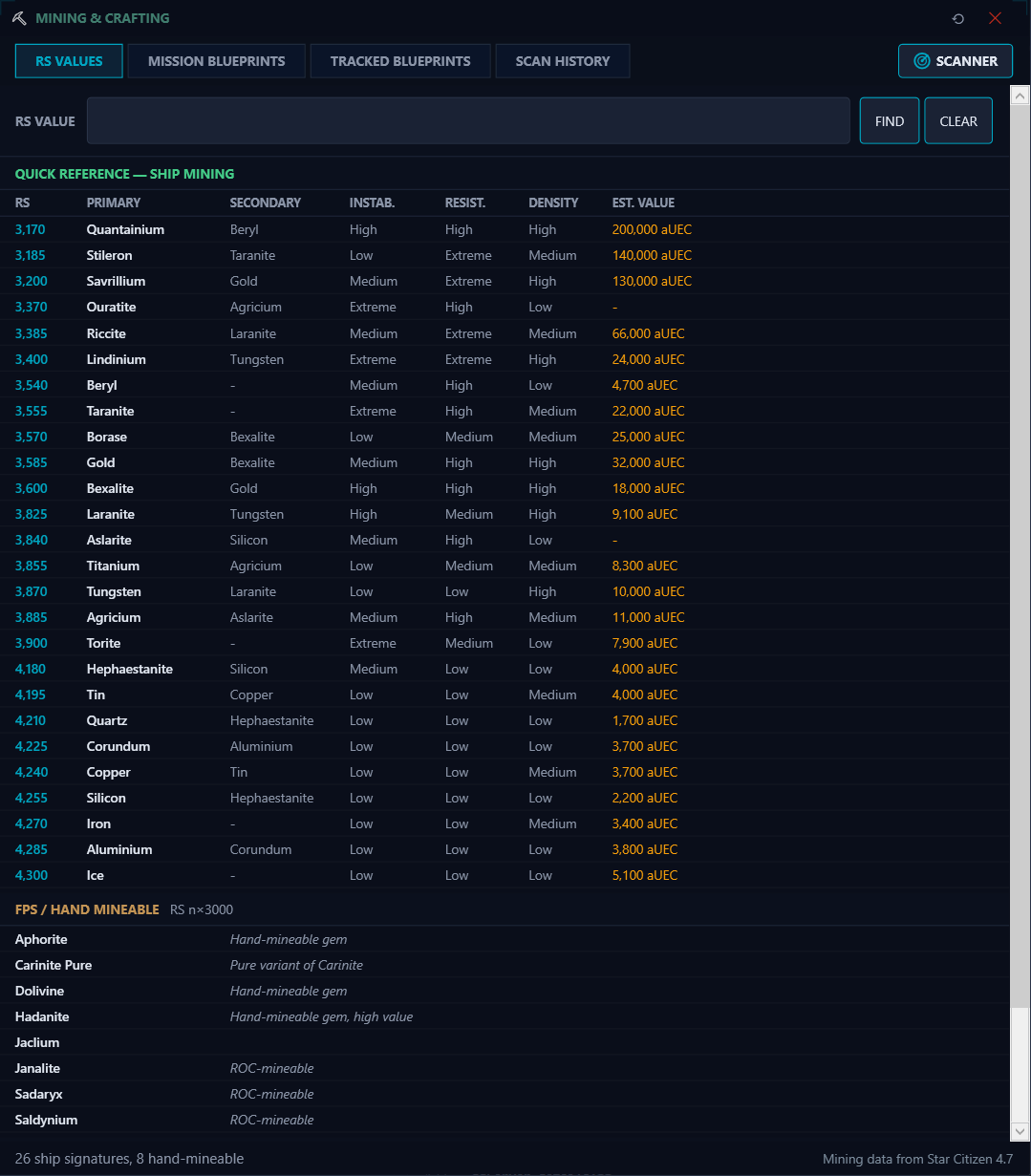Click the pickaxe icon beside Mining & Crafting
This screenshot has height=1176, width=1031.
tap(19, 18)
